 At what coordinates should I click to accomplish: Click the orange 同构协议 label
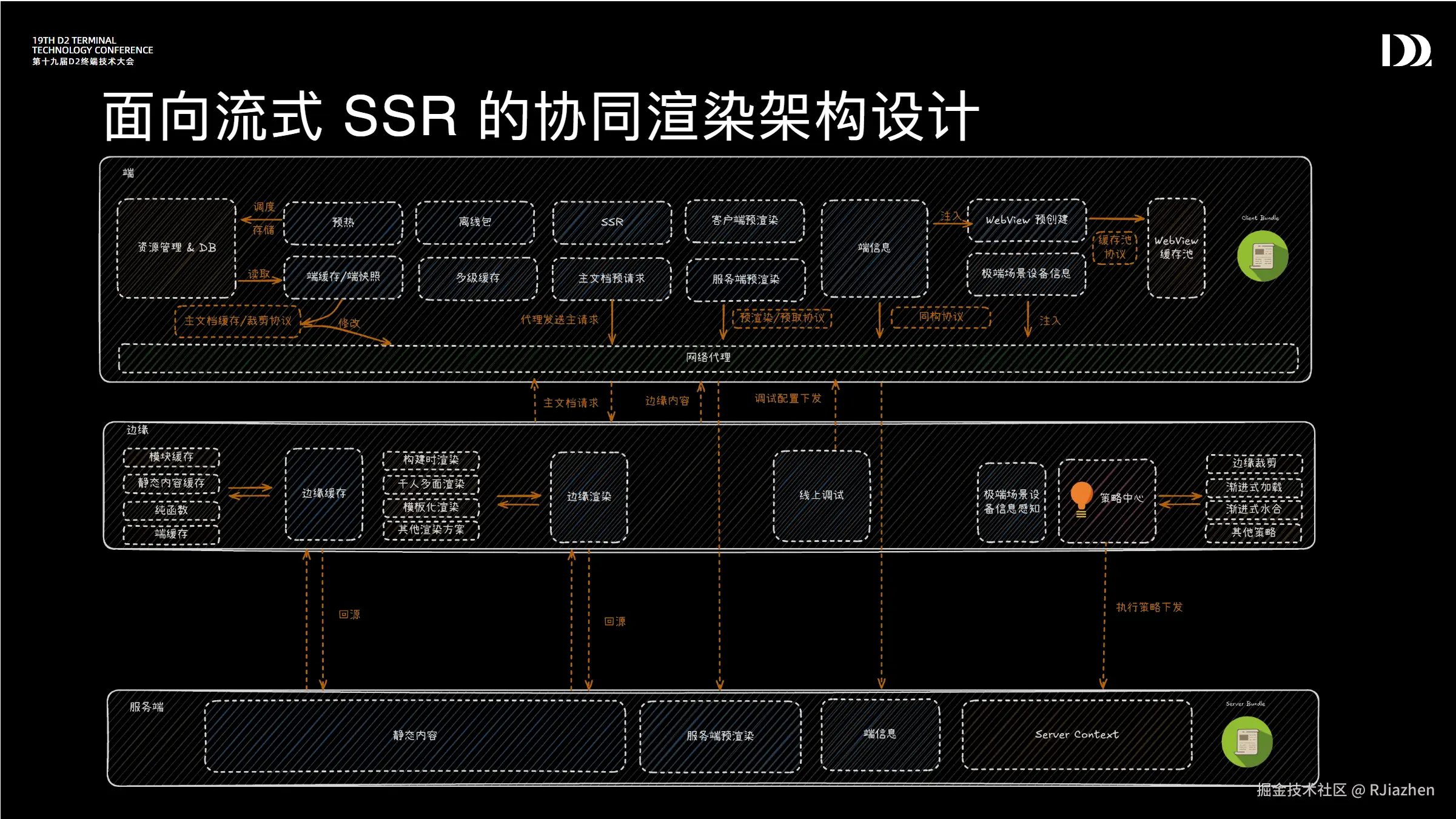941,317
